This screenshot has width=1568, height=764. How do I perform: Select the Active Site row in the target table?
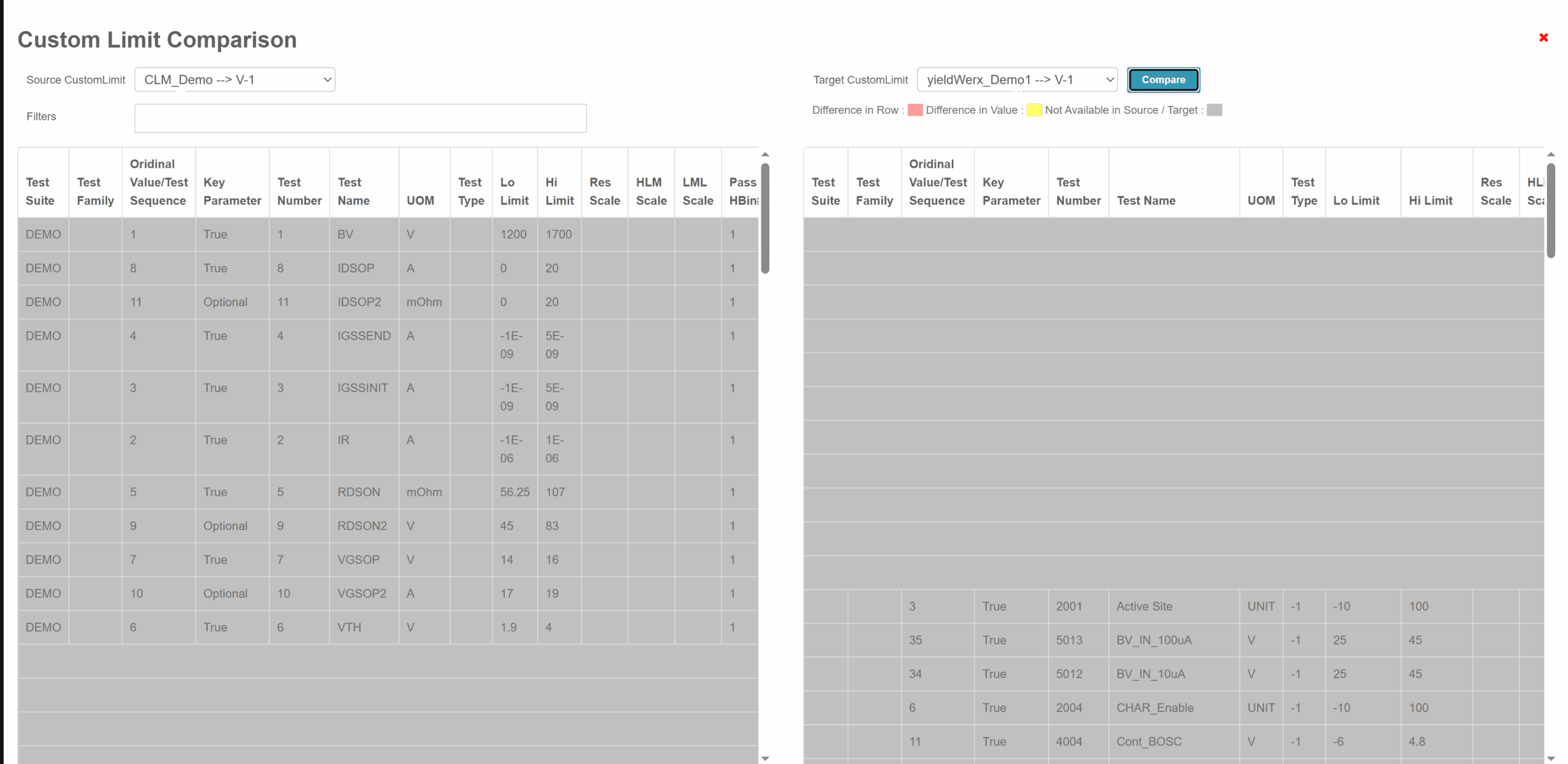coord(1144,606)
